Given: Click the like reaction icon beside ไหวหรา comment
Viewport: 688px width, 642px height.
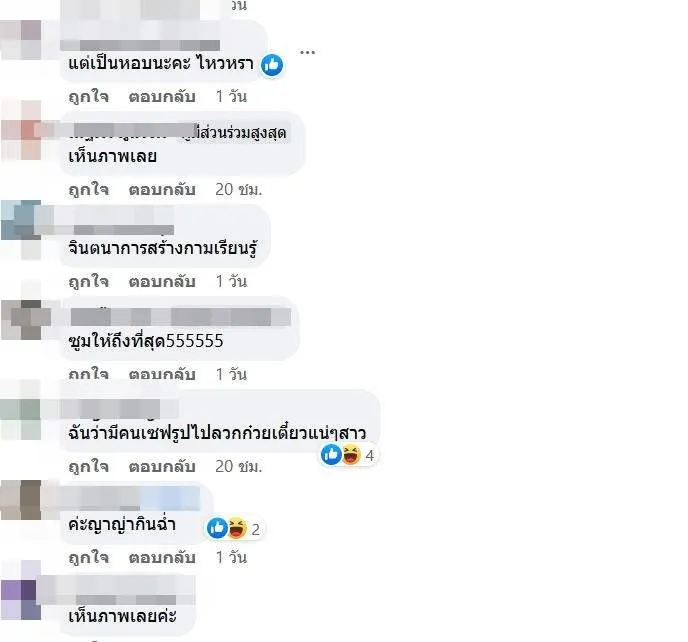Looking at the screenshot, I should (272, 65).
